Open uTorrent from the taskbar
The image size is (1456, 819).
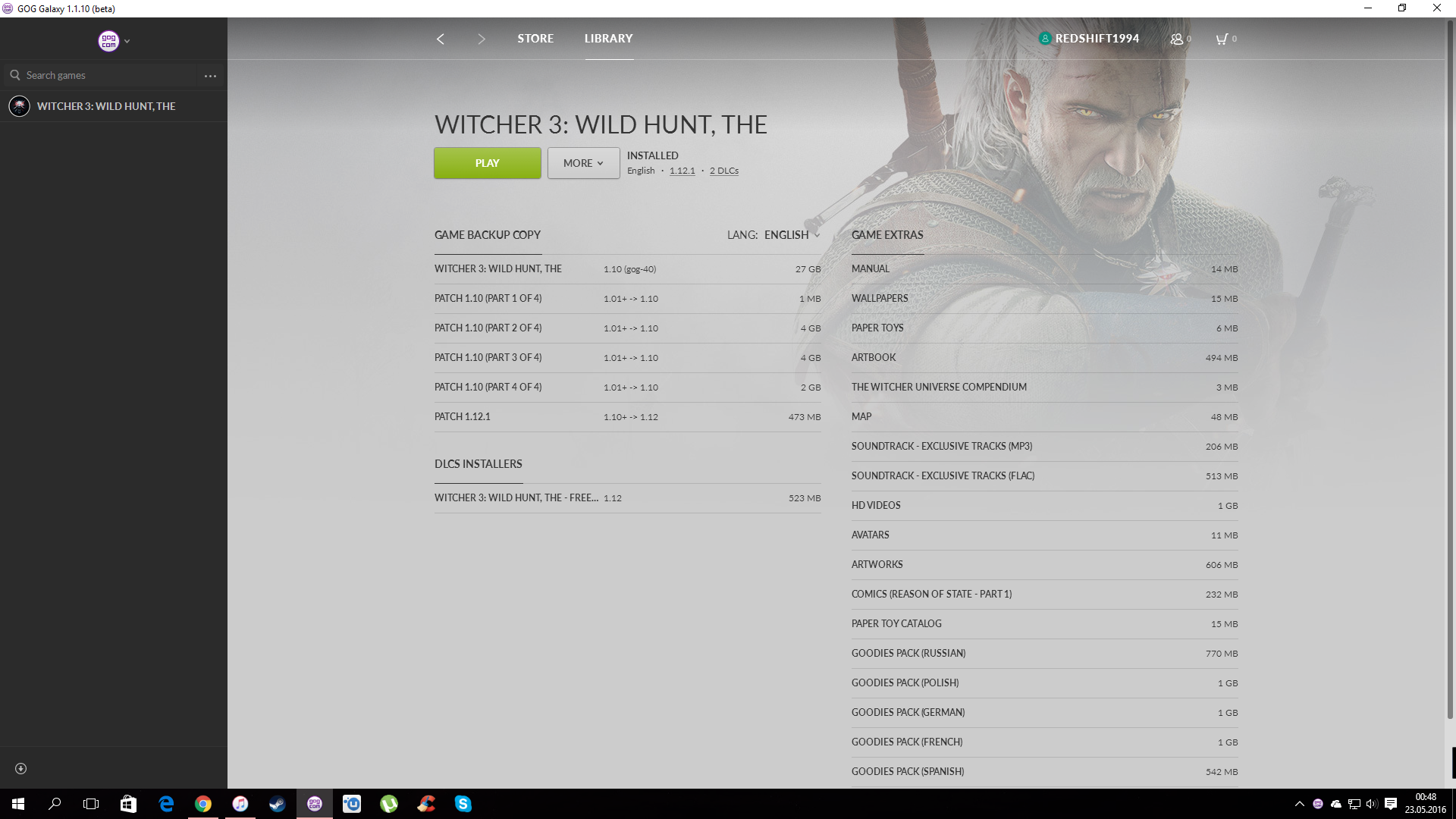[x=388, y=804]
